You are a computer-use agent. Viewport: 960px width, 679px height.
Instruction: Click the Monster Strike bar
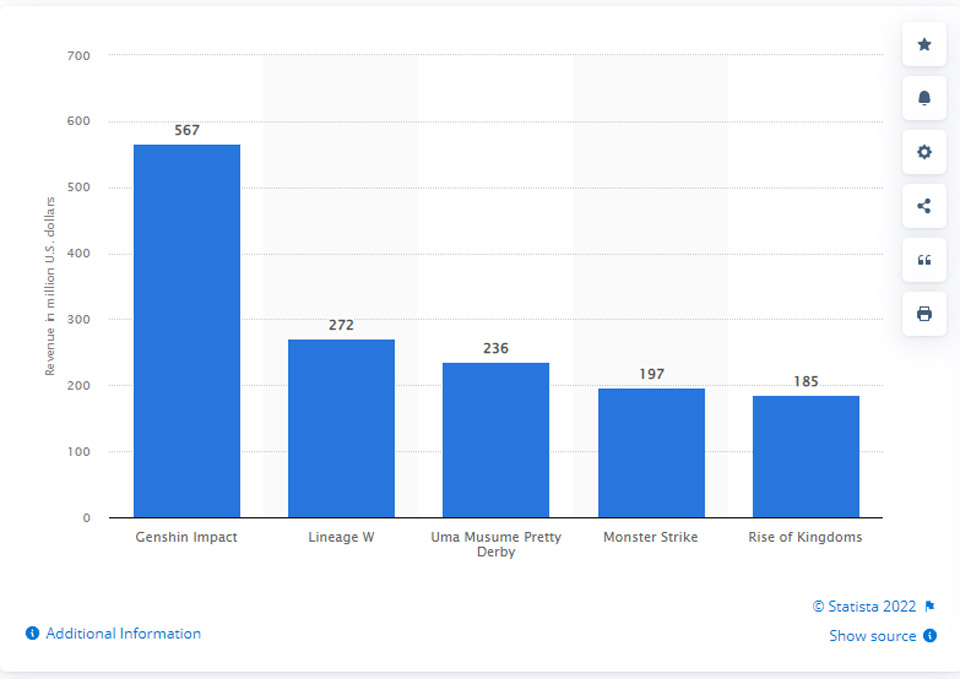(651, 453)
